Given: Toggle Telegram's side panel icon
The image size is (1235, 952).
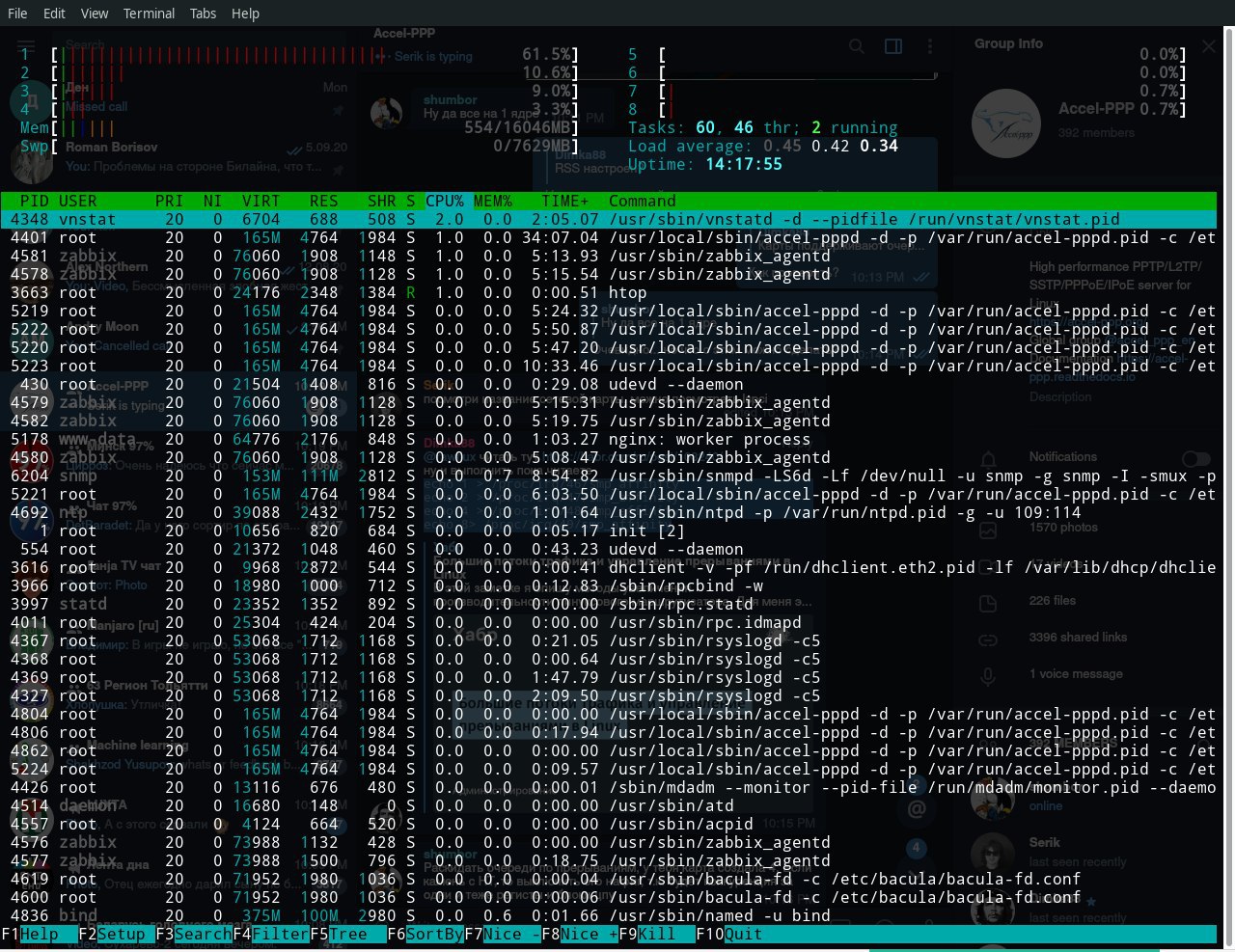Looking at the screenshot, I should (x=893, y=45).
